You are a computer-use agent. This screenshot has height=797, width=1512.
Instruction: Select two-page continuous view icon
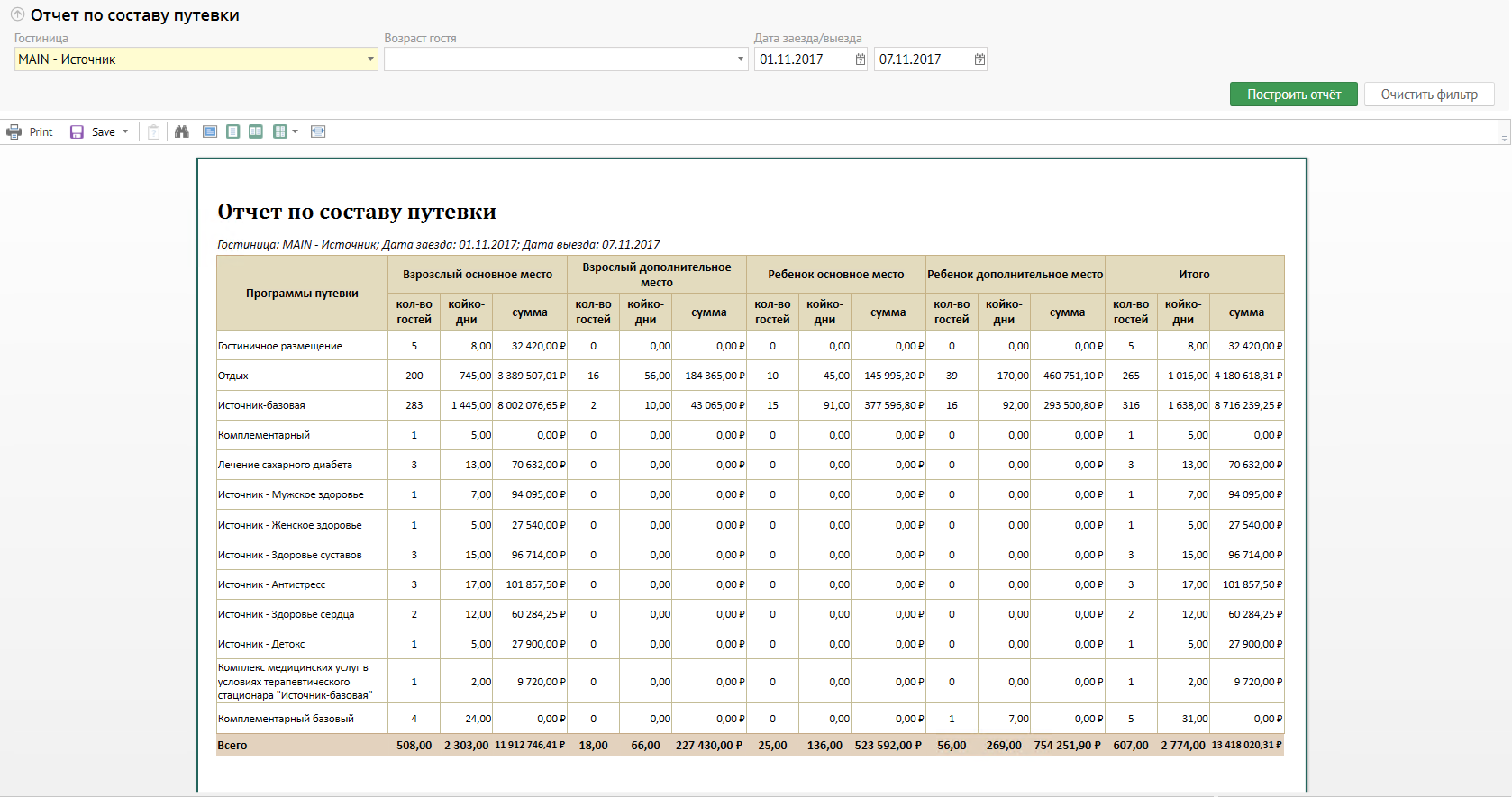[x=256, y=131]
